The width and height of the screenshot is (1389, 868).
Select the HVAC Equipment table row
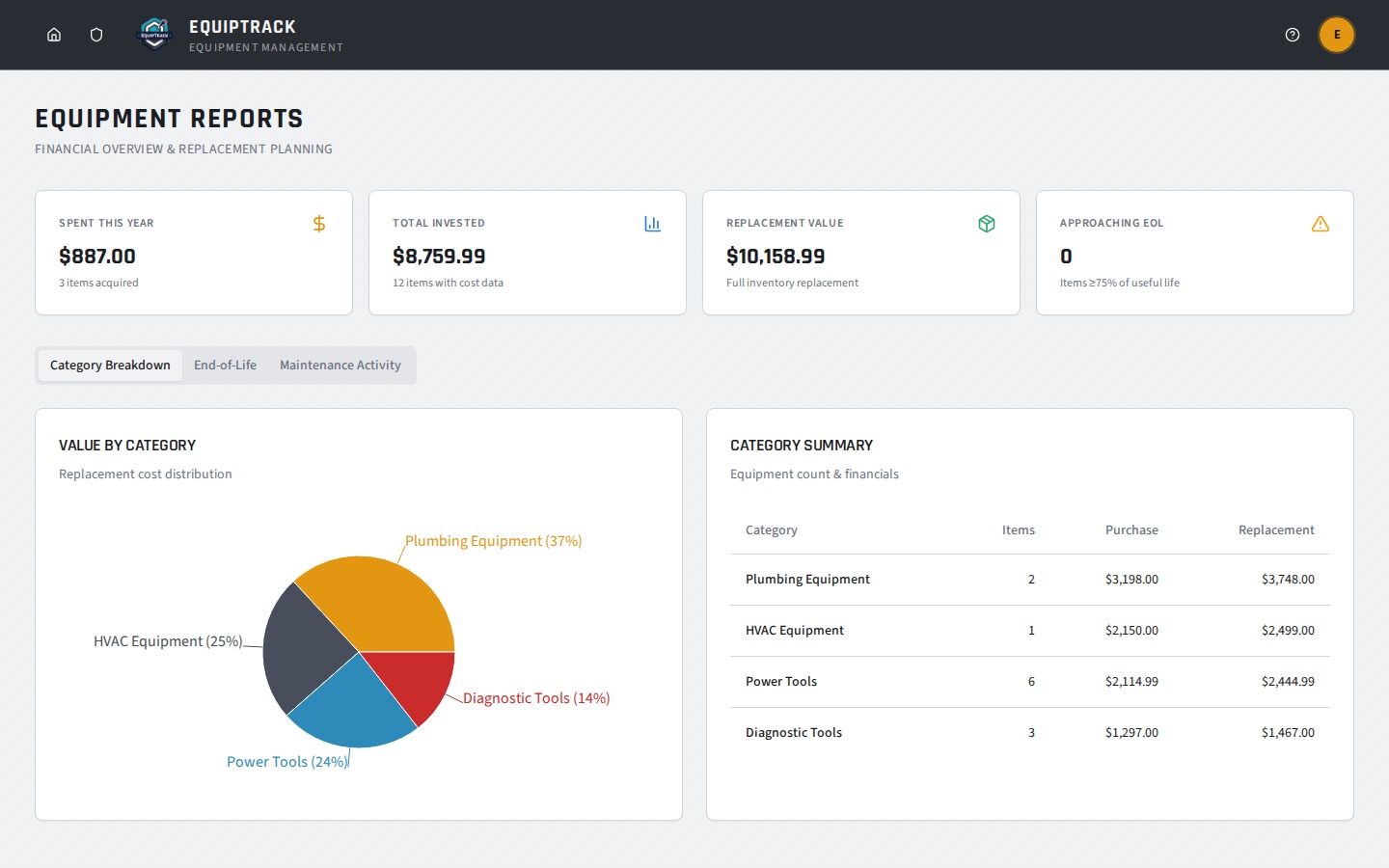point(1030,631)
